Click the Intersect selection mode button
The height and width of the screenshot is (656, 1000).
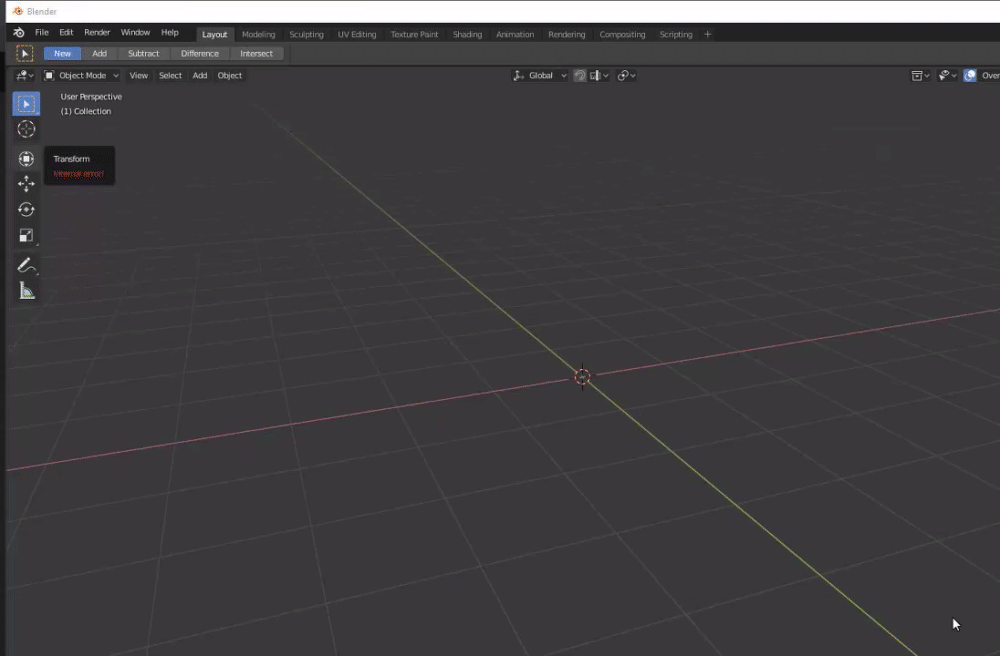tap(256, 54)
